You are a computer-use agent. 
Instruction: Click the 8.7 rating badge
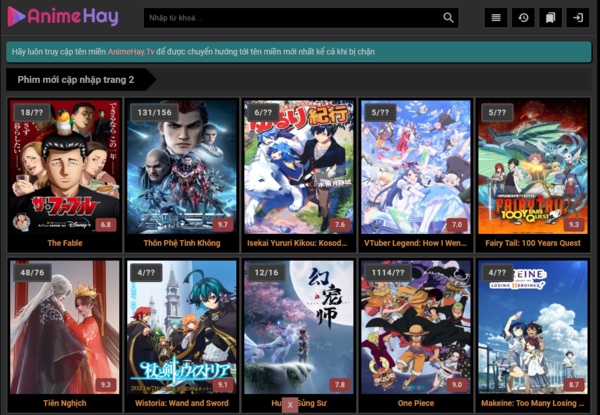(x=574, y=384)
